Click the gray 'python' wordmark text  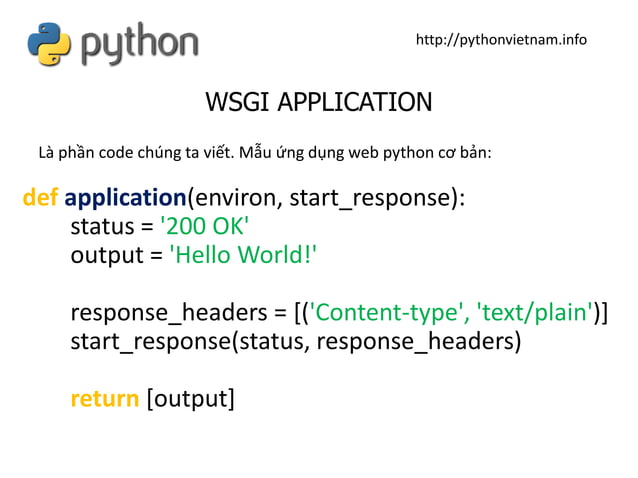point(140,44)
